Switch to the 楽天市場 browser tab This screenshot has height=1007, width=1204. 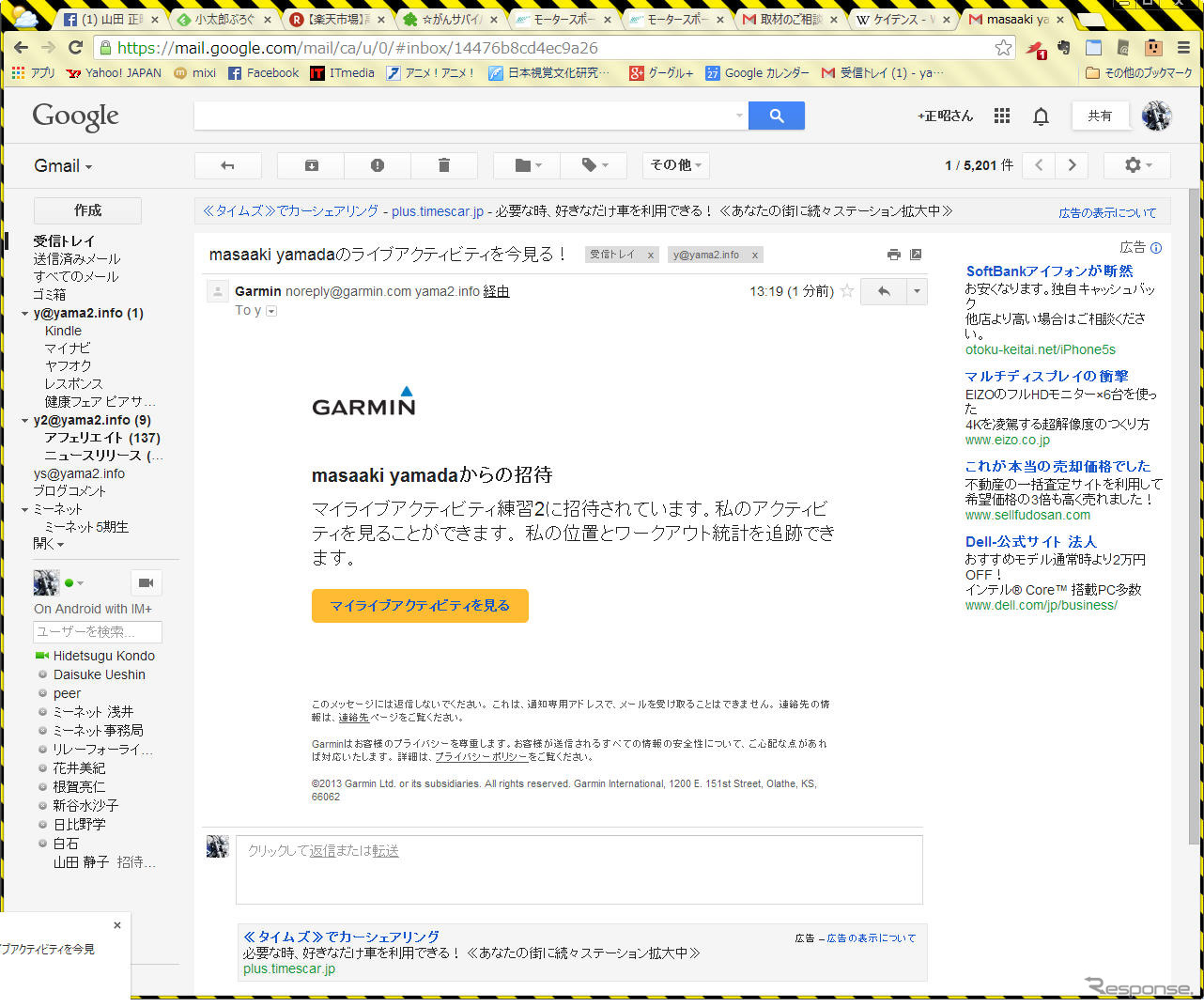336,19
